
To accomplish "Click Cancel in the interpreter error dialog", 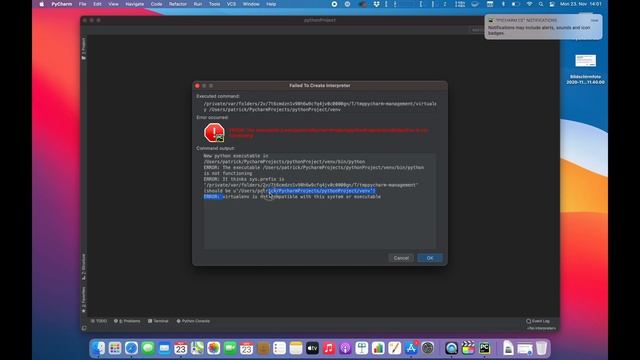I will click(401, 258).
